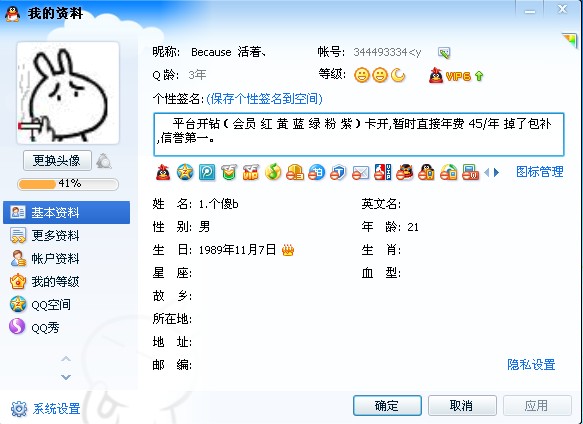The height and width of the screenshot is (424, 583).
Task: Collapse sidebar list with the up chevron
Action: 66,359
